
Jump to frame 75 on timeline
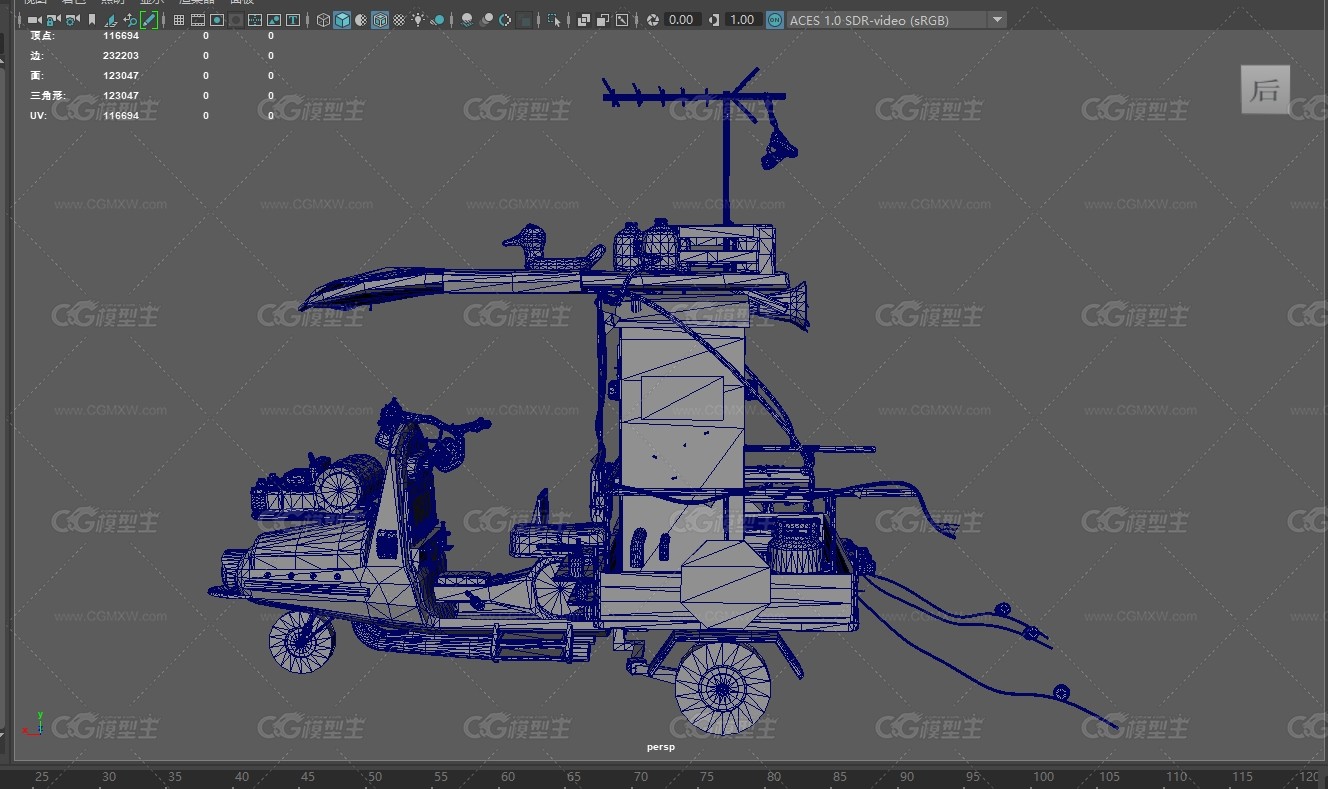708,777
